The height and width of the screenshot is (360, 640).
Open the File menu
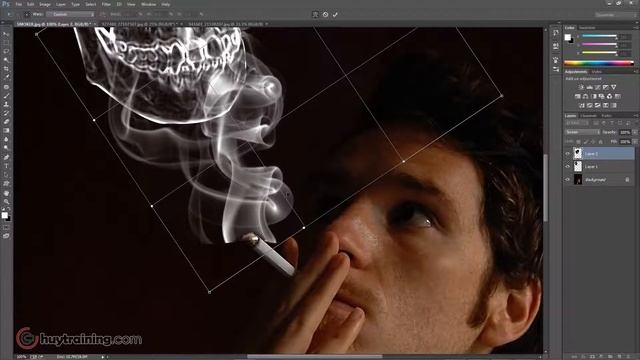18,4
